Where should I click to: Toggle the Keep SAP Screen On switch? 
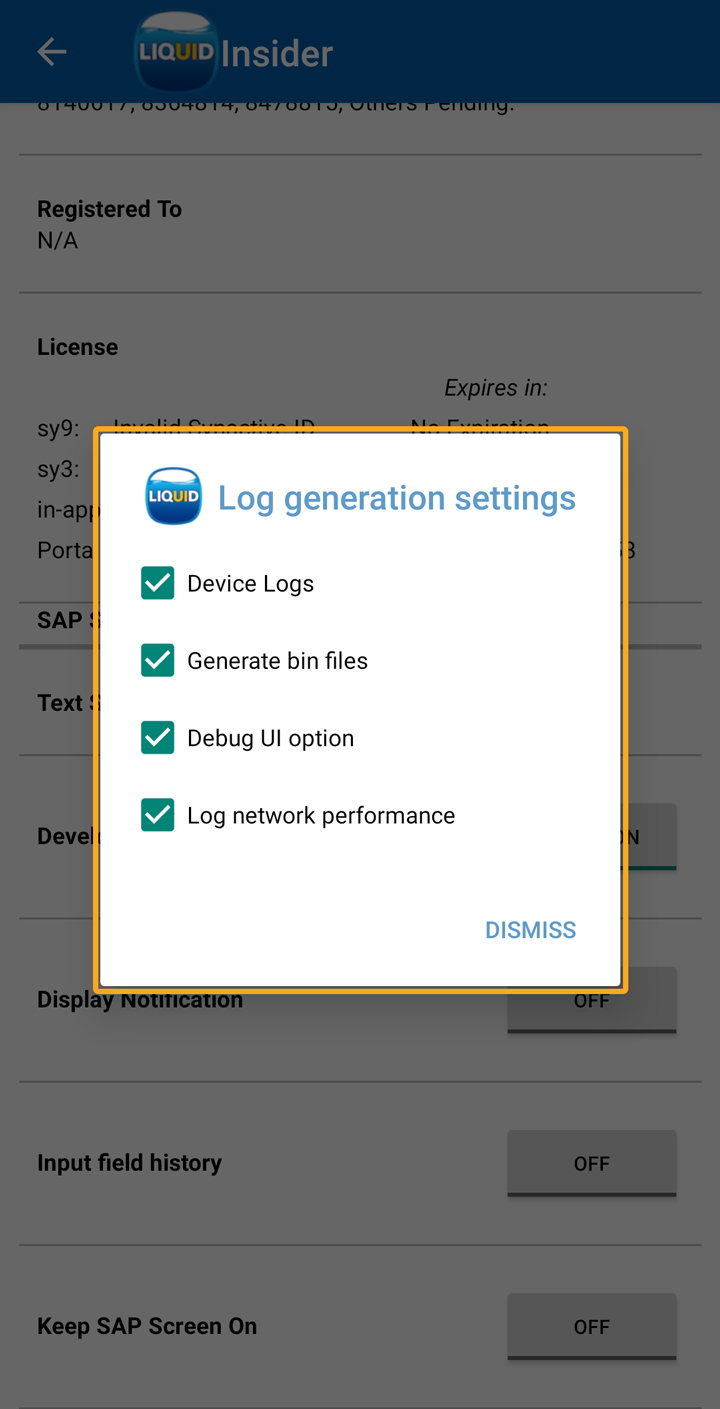[591, 1326]
